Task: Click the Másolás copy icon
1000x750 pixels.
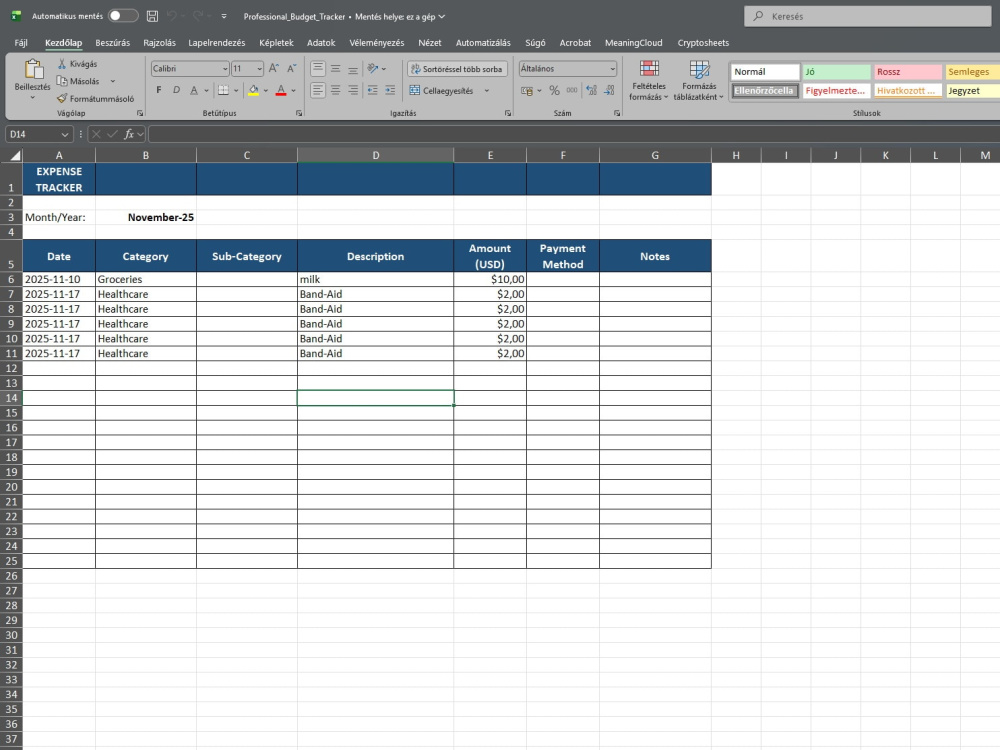Action: tap(62, 81)
